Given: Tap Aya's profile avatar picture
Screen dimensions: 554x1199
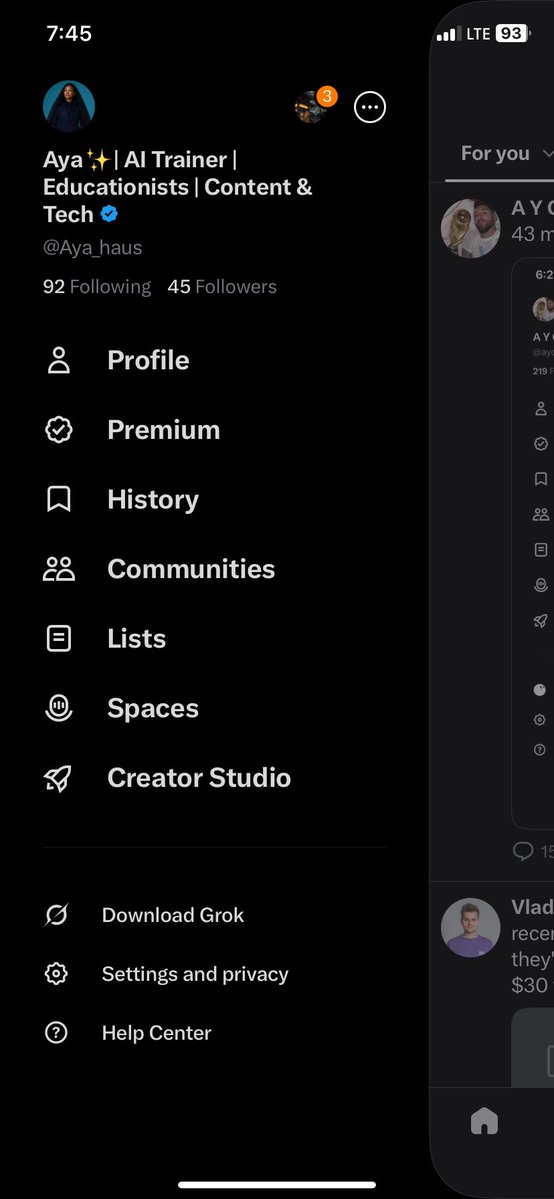Looking at the screenshot, I should (x=69, y=106).
